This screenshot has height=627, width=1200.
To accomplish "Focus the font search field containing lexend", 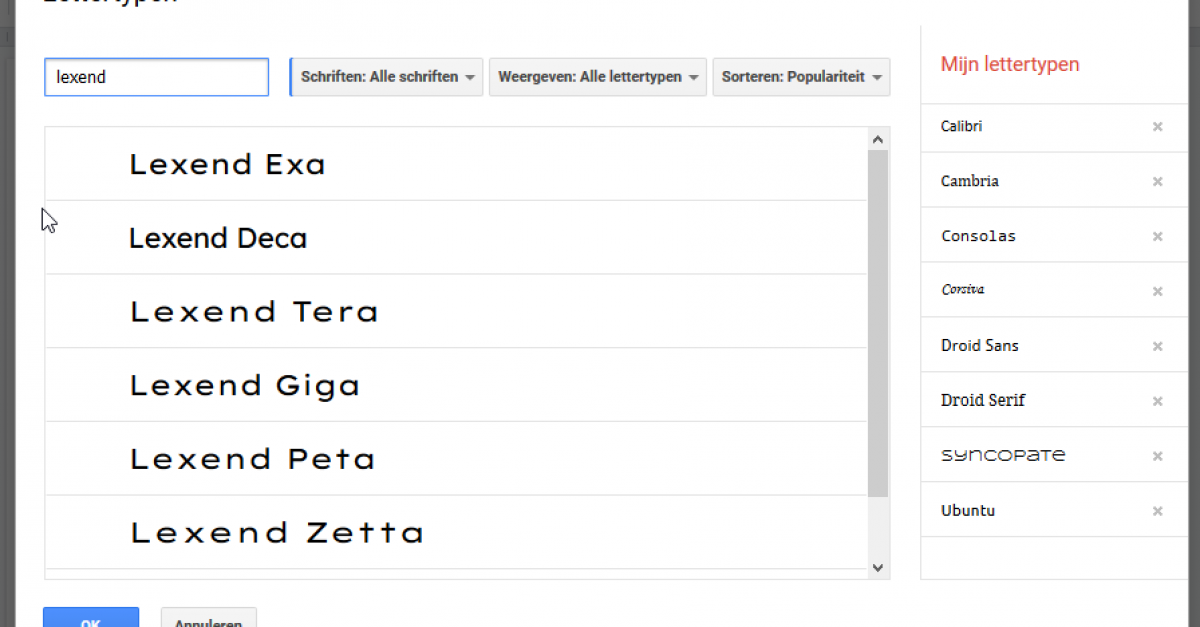I will click(x=157, y=77).
